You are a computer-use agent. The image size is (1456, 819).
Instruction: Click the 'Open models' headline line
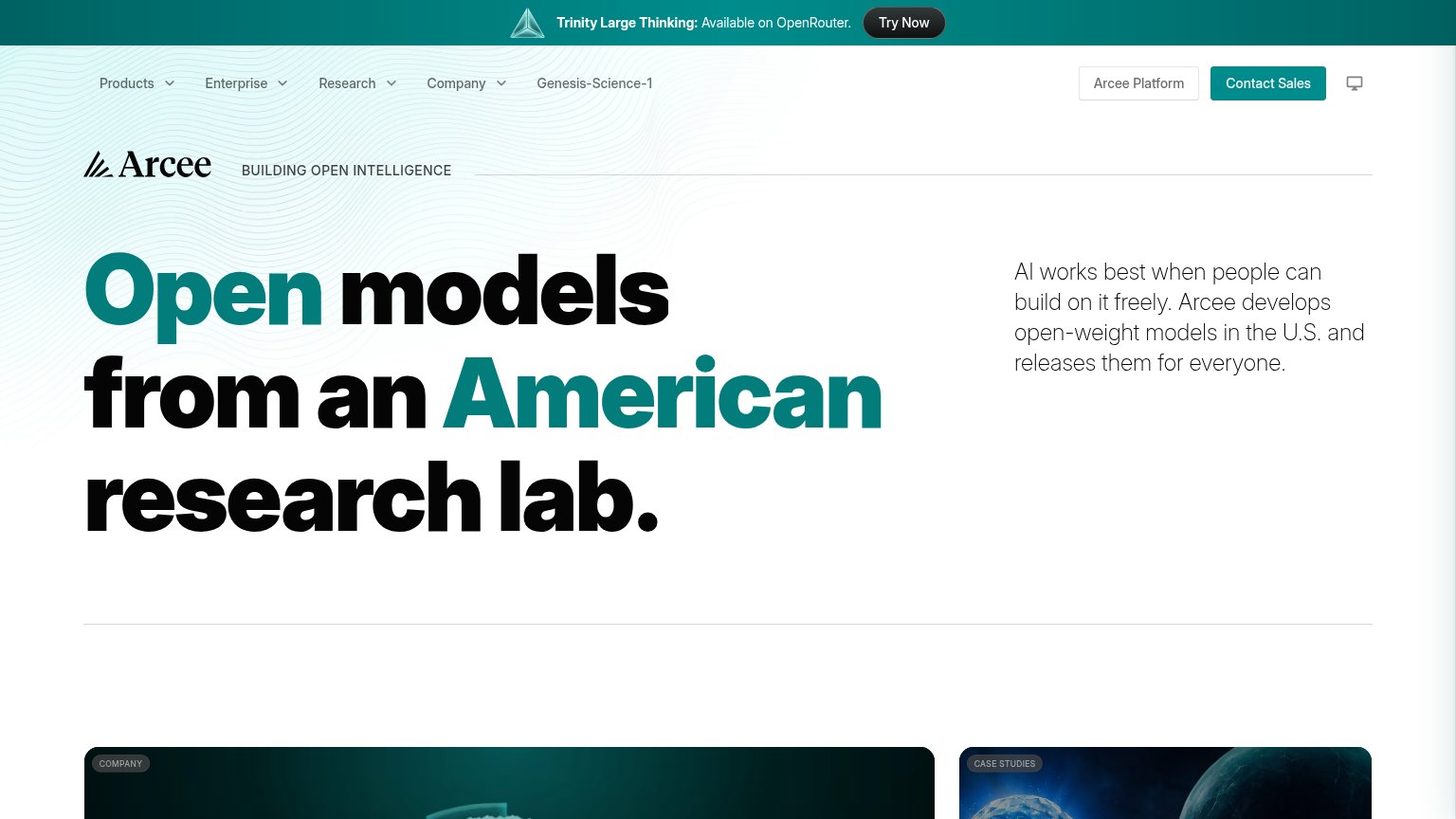coord(376,291)
